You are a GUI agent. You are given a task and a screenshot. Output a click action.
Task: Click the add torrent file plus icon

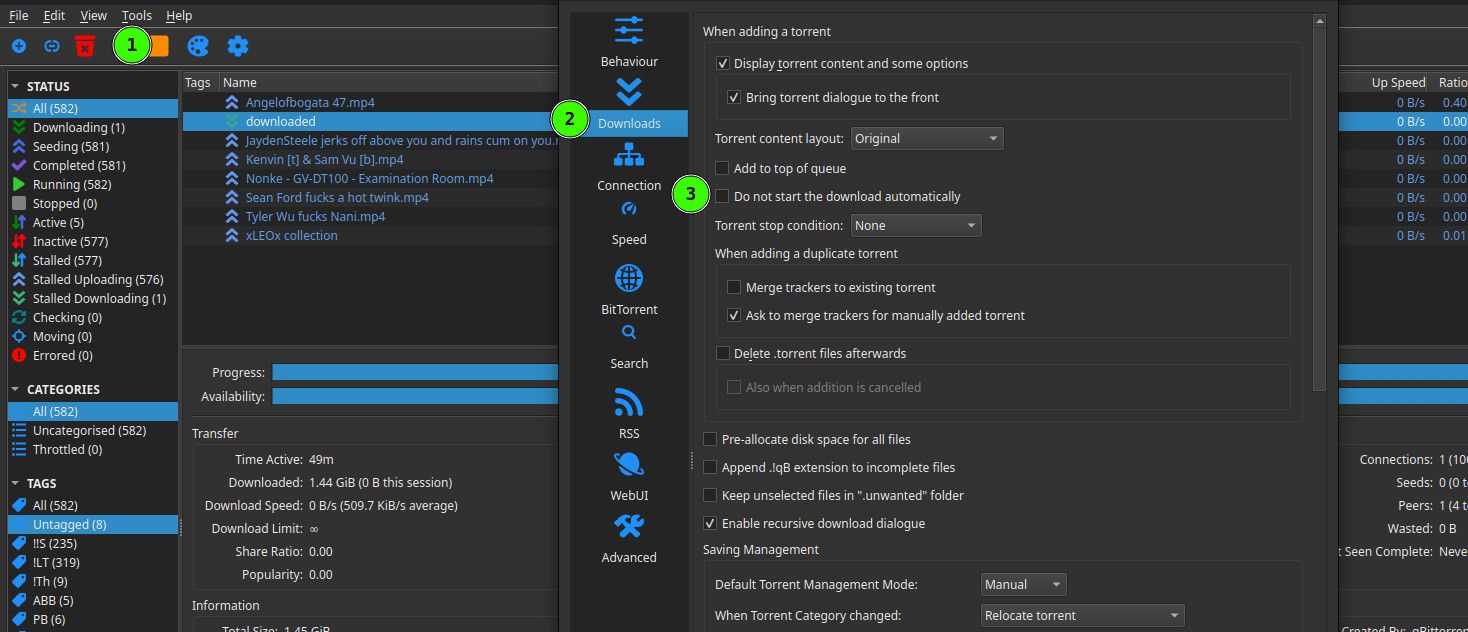click(x=19, y=46)
